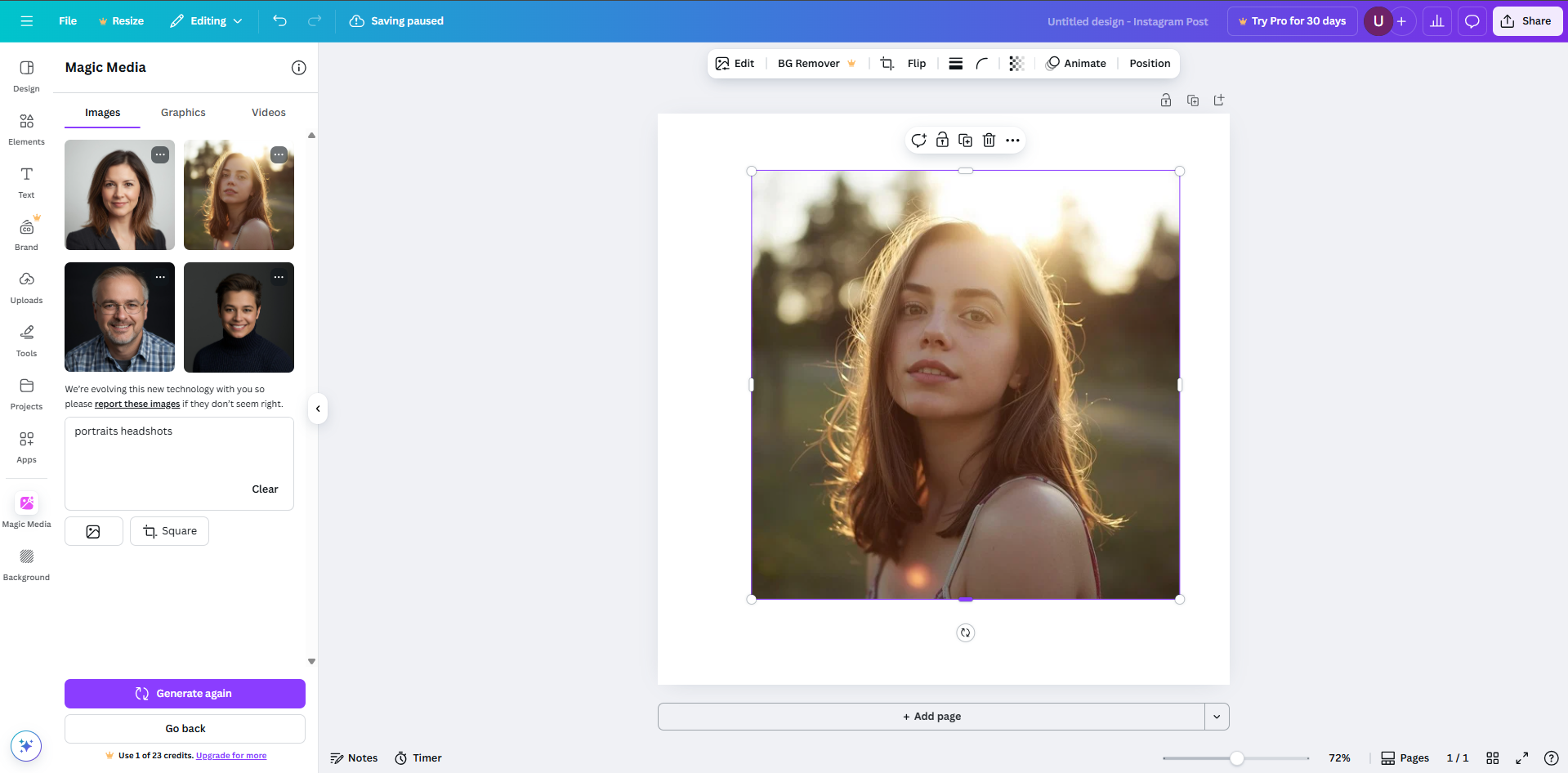Open the File menu
Image resolution: width=1568 pixels, height=773 pixels.
[68, 21]
